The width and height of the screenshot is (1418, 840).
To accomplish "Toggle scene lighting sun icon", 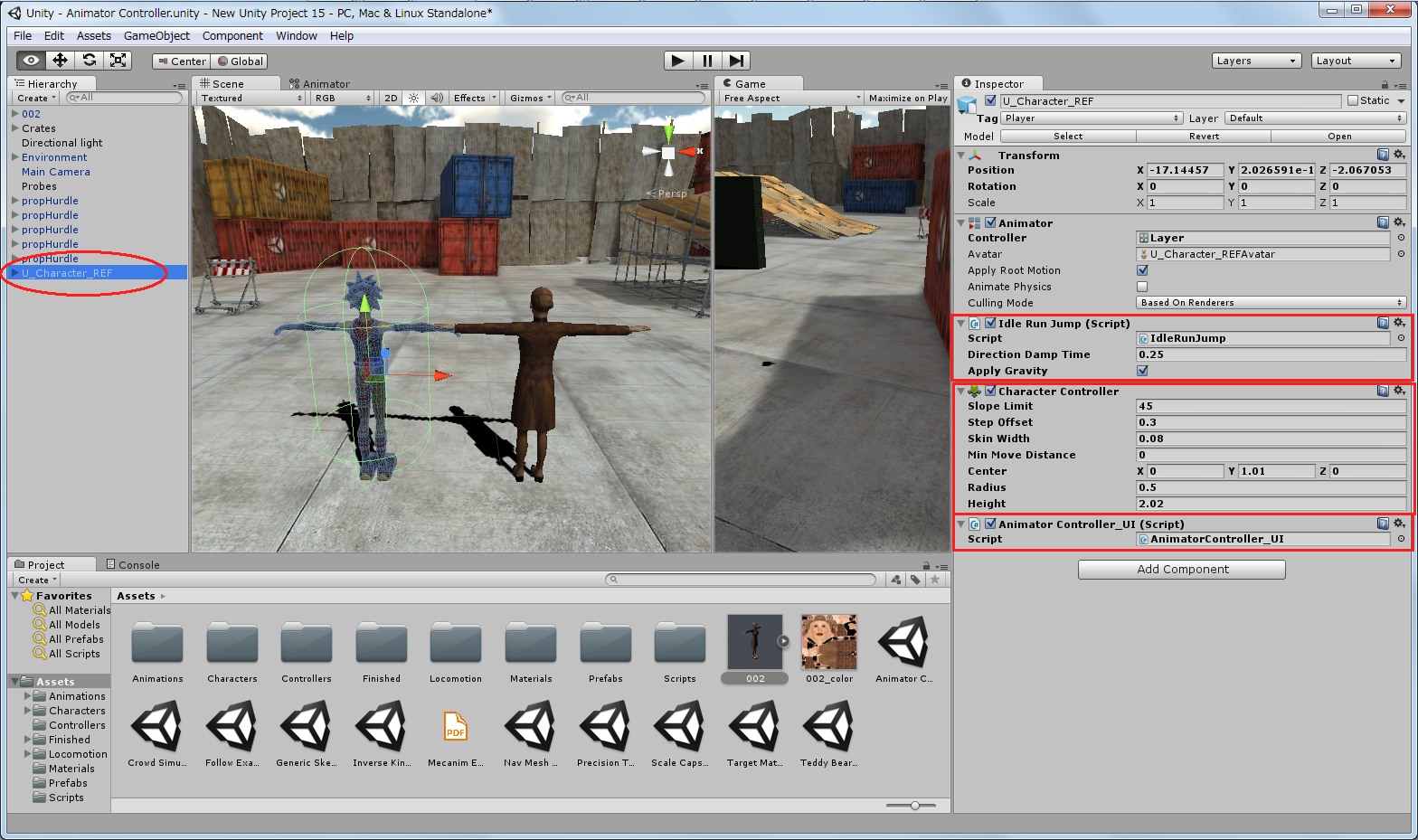I will point(413,98).
